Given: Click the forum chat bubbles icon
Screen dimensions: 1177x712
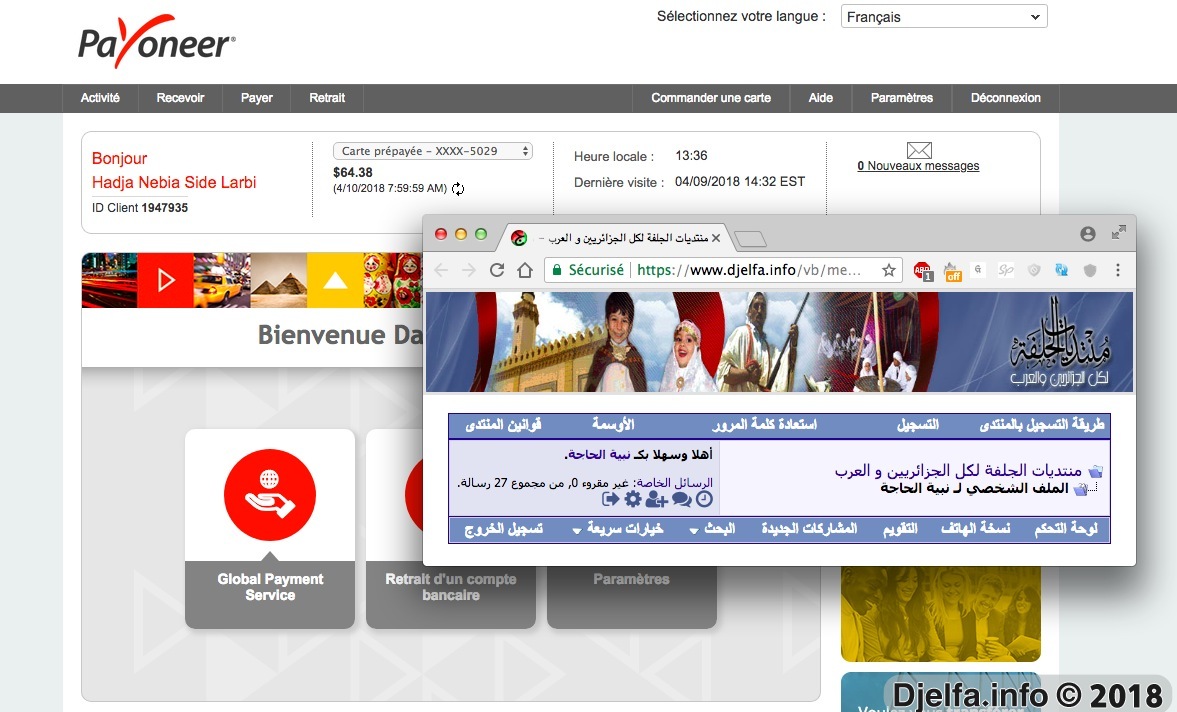Looking at the screenshot, I should [682, 499].
